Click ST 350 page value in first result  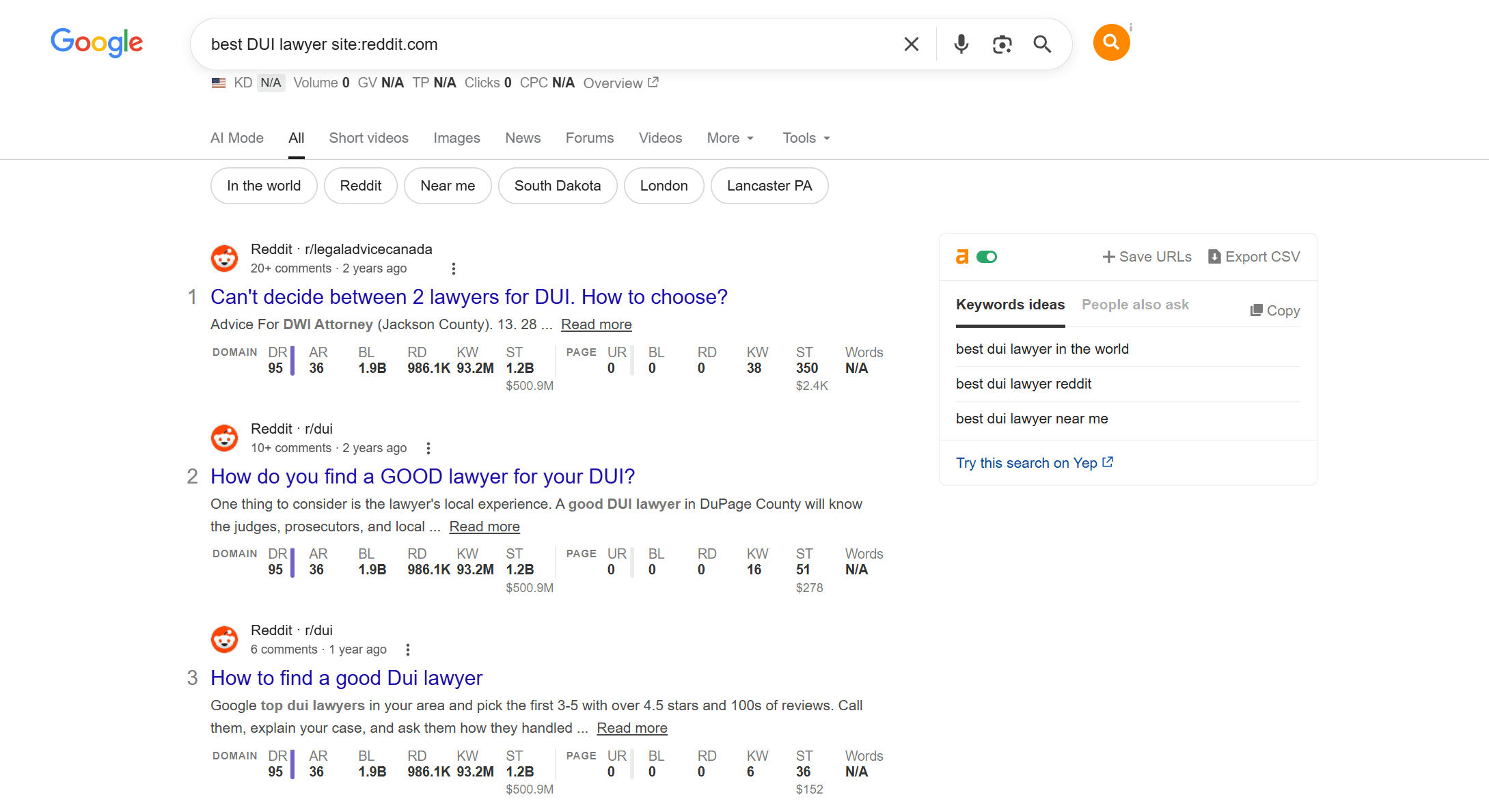point(807,368)
